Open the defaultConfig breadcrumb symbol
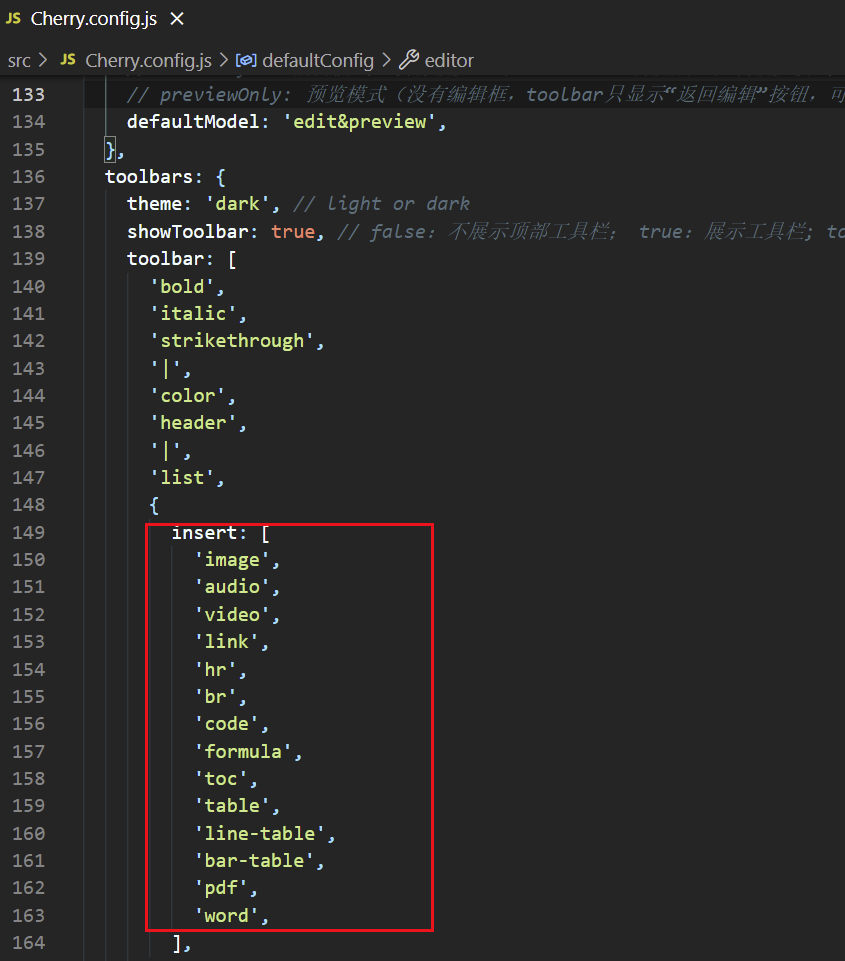 [317, 61]
